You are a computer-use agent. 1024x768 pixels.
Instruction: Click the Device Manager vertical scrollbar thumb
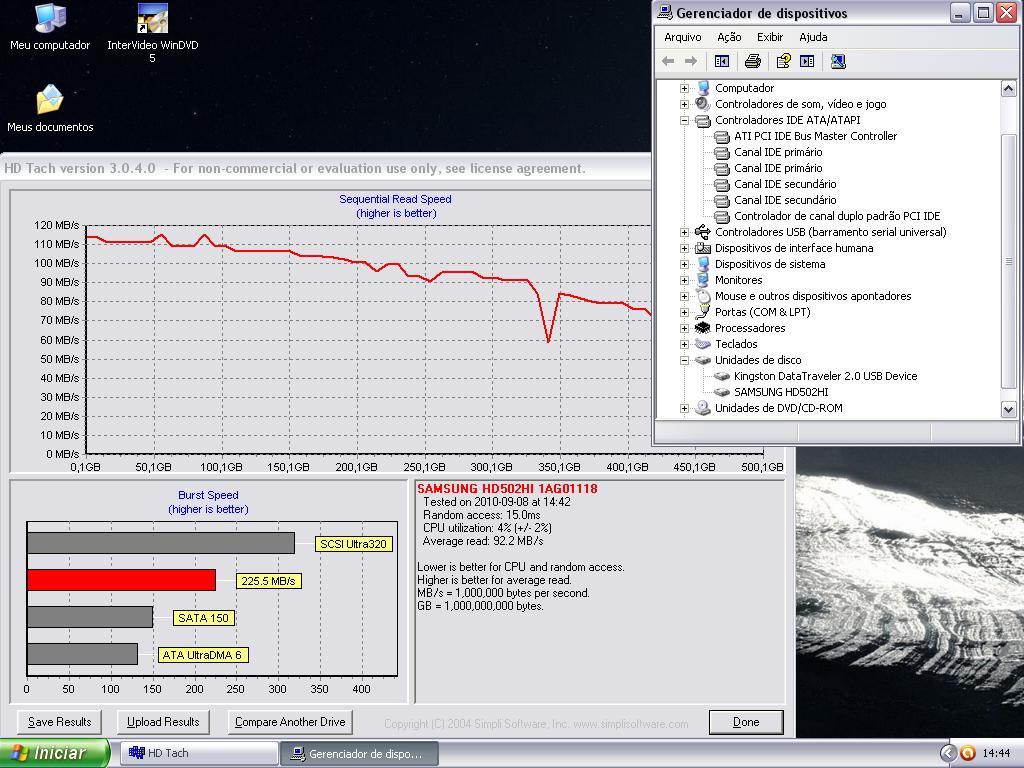click(x=1008, y=261)
